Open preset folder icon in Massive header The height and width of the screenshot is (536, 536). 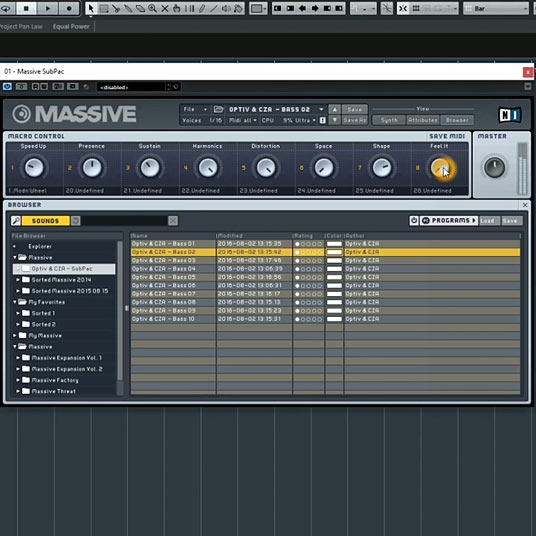pyautogui.click(x=218, y=109)
